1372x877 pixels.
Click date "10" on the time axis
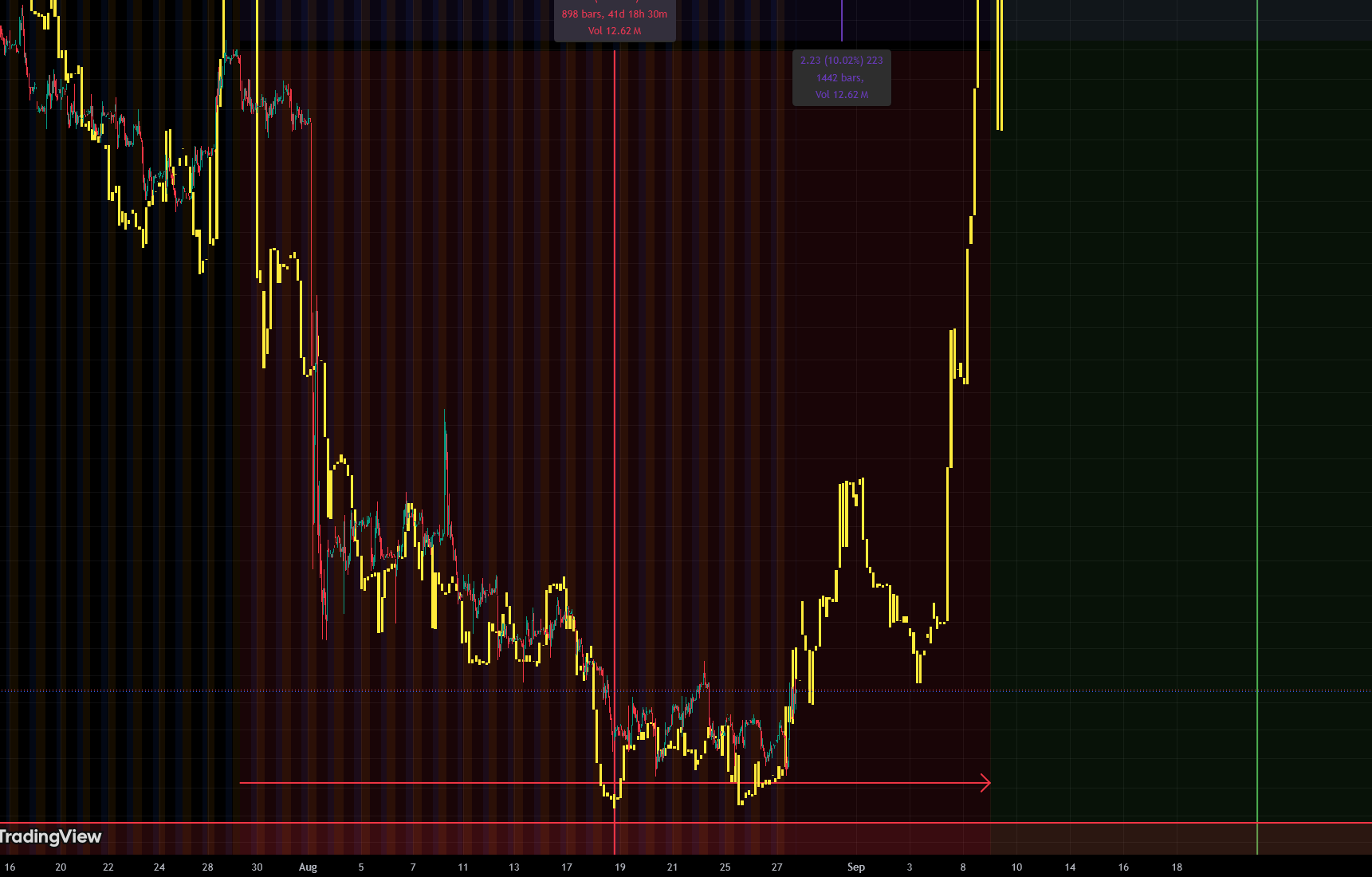coord(1016,867)
